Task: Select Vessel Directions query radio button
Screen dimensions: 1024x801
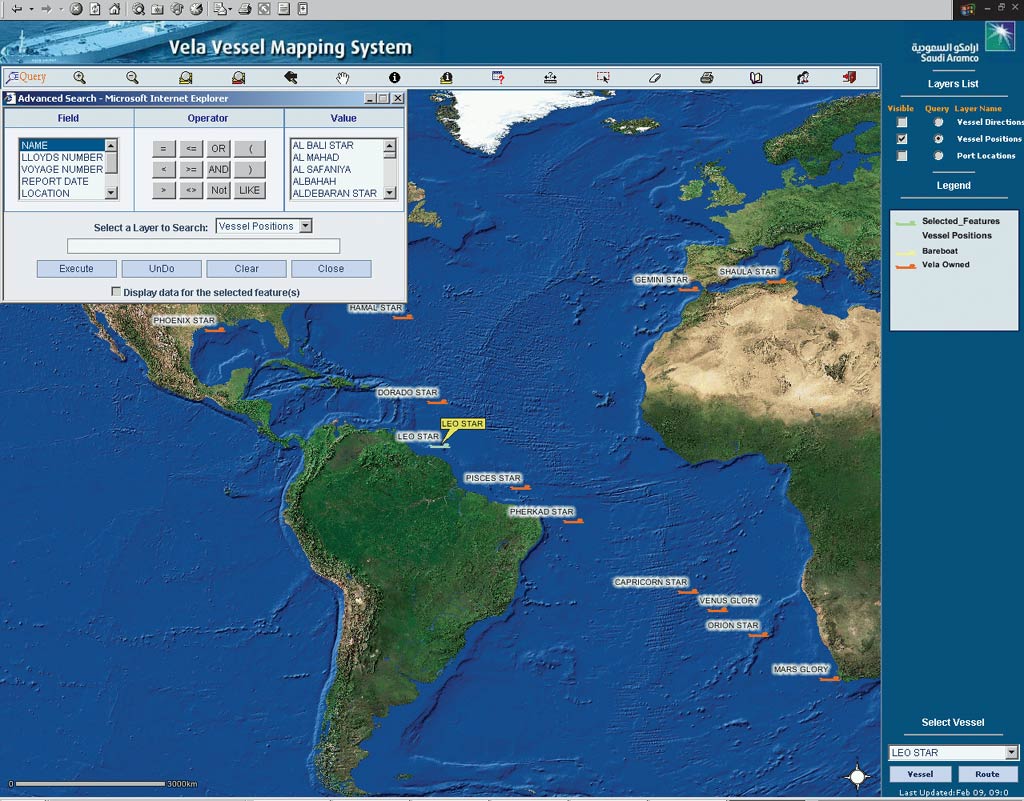Action: point(938,122)
